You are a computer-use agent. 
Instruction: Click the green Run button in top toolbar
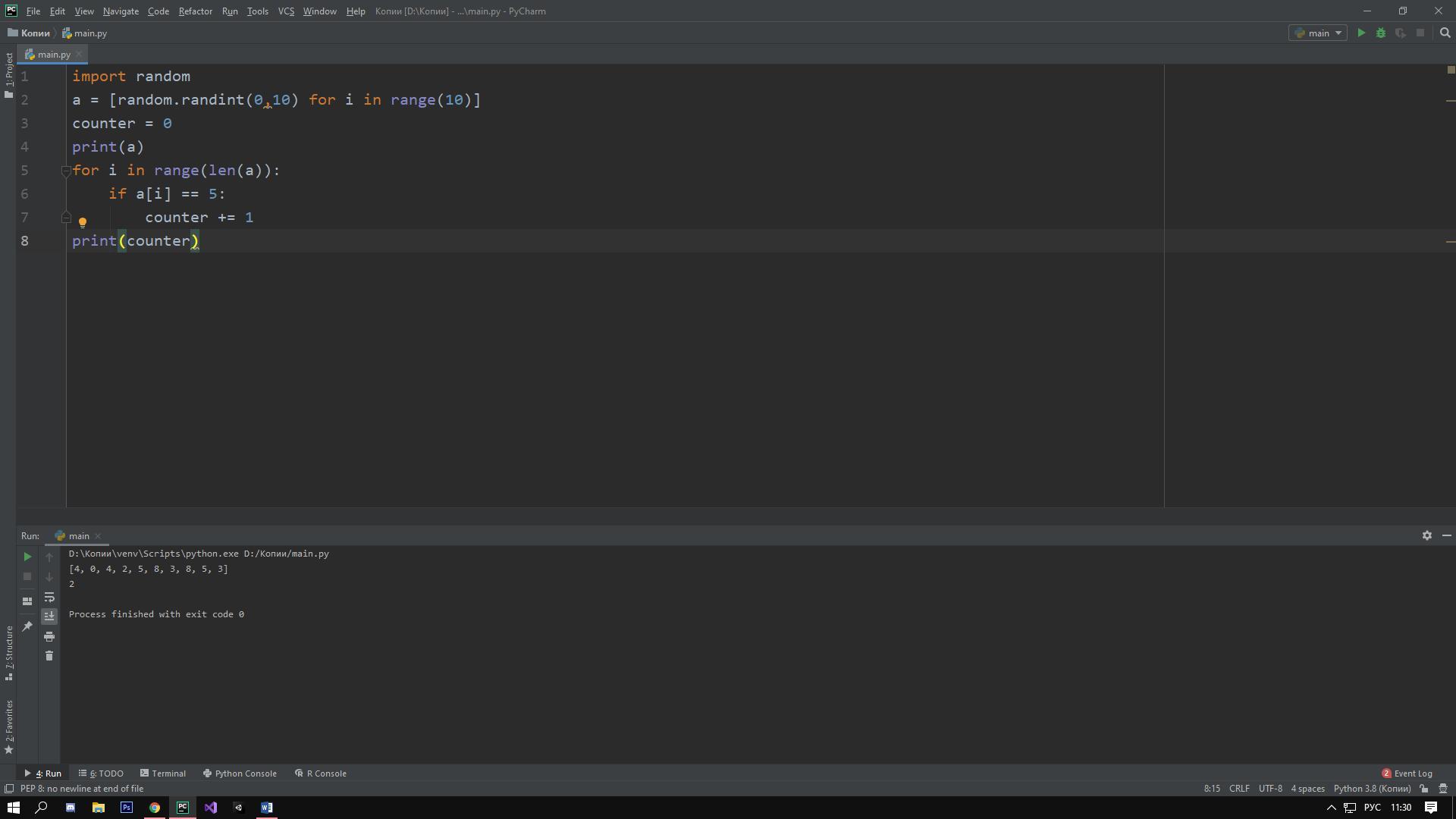point(1361,33)
